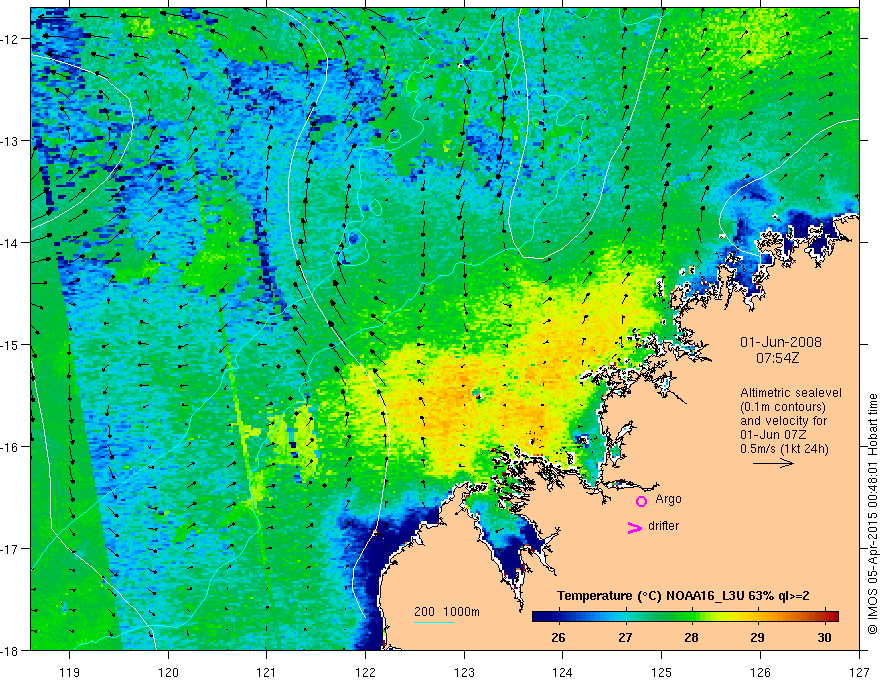This screenshot has width=880, height=680.
Task: Click the cyan 200 1000m depth contour line sample
Action: [434, 623]
